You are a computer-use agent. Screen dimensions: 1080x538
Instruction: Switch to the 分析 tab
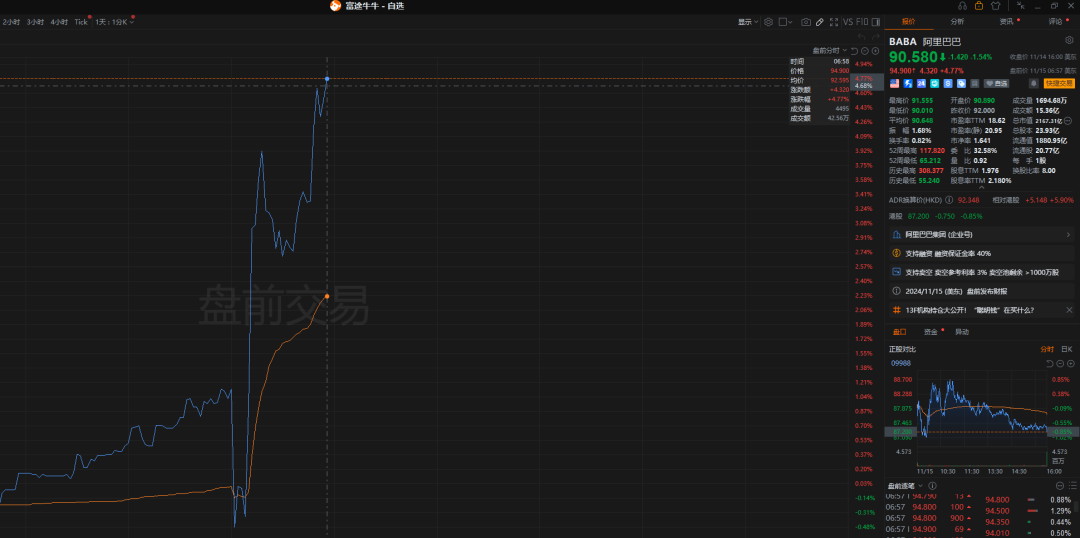click(957, 21)
